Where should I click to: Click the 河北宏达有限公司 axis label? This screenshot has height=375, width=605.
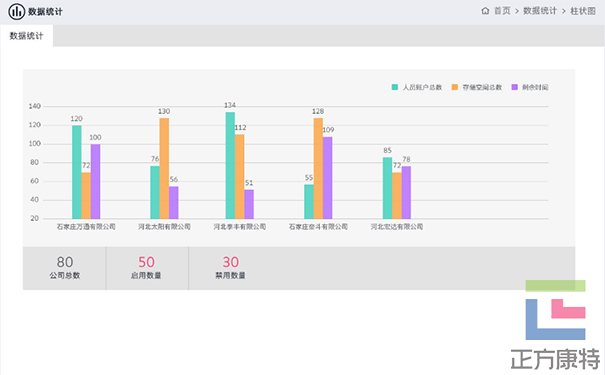point(397,227)
